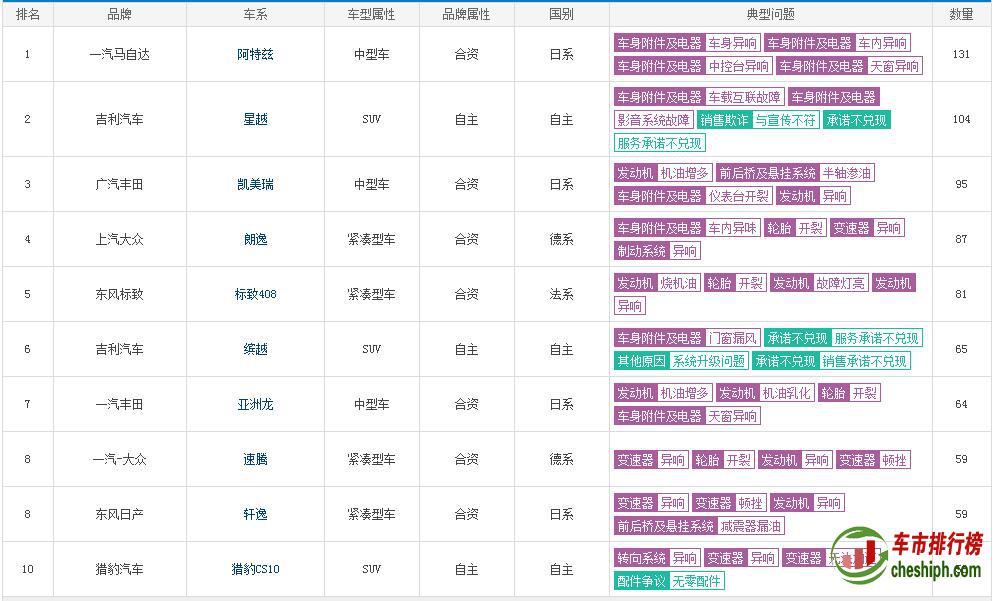Select the 减震器漏油 issue tag

(x=751, y=525)
